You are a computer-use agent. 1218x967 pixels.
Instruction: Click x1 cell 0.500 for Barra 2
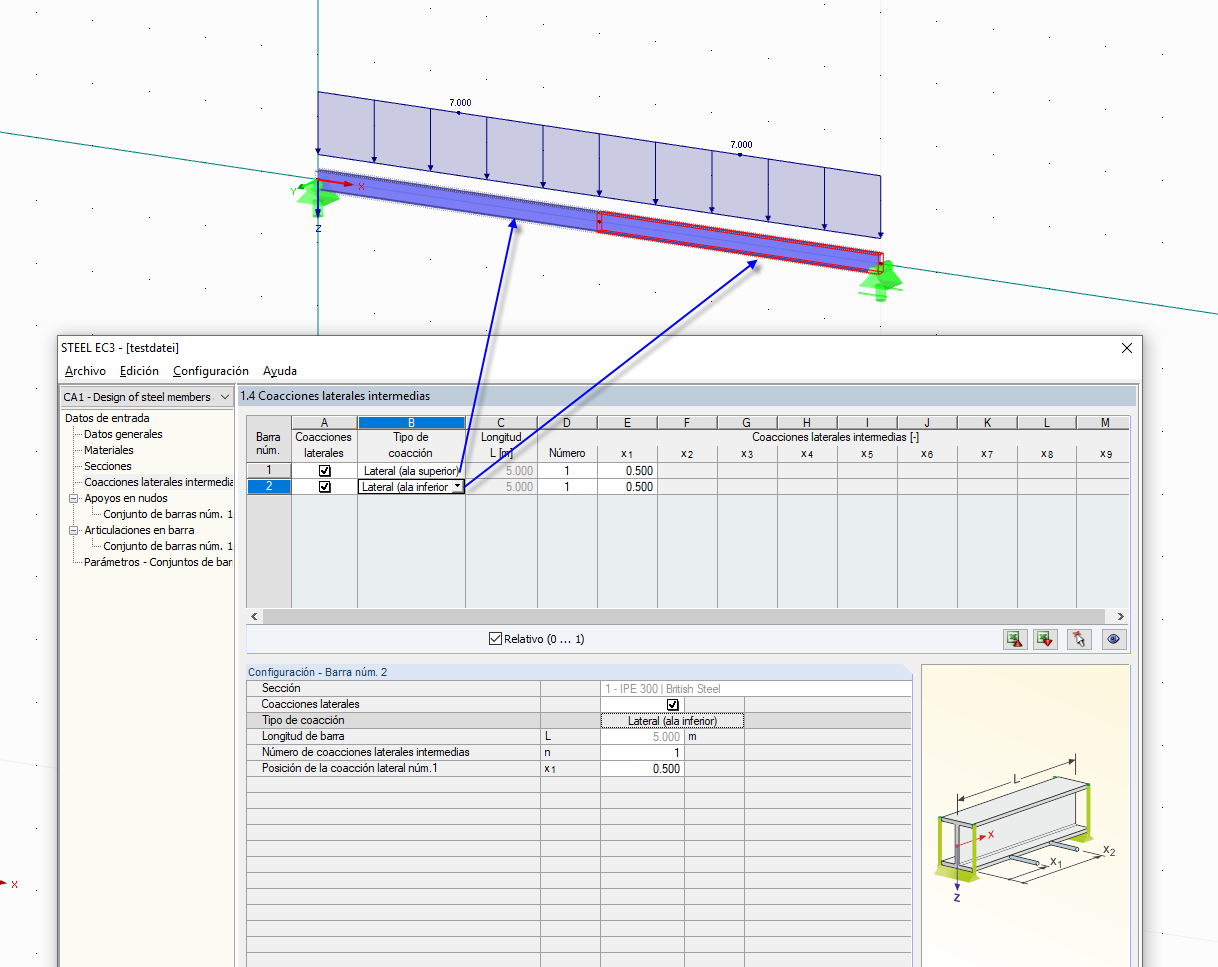[627, 487]
